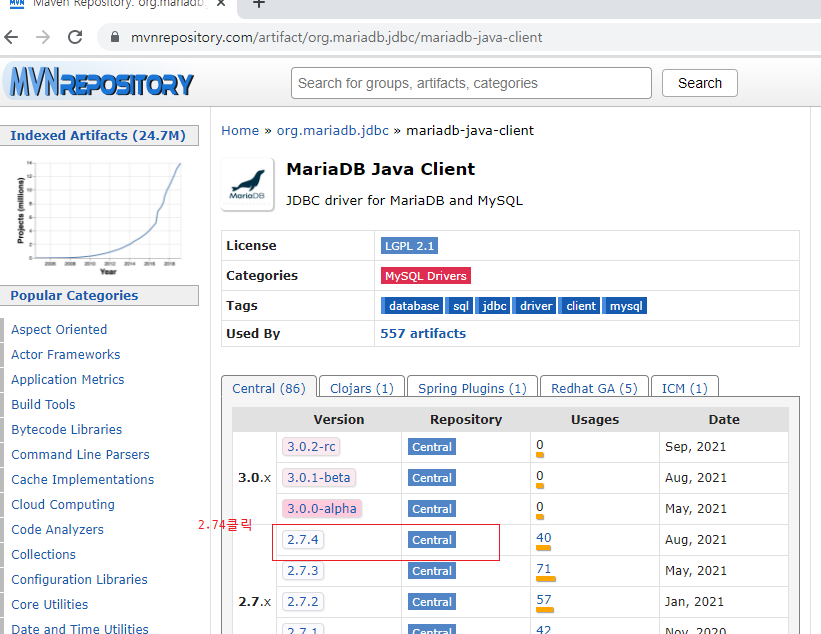This screenshot has height=634, width=821.
Task: Open the org.mariadb.jdbc breadcrumb link
Action: pyautogui.click(x=332, y=130)
